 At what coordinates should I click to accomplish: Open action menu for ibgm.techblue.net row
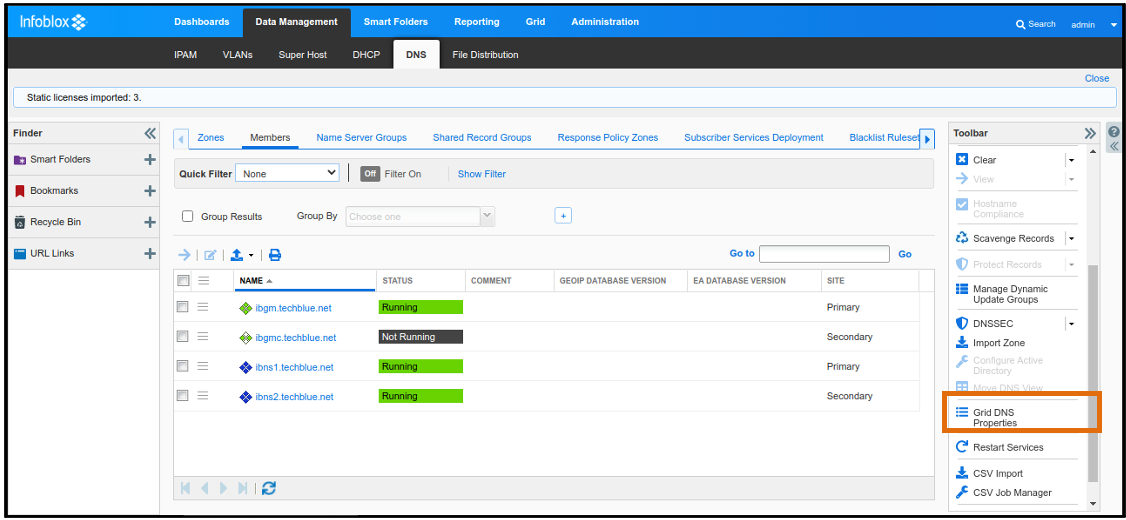click(203, 307)
